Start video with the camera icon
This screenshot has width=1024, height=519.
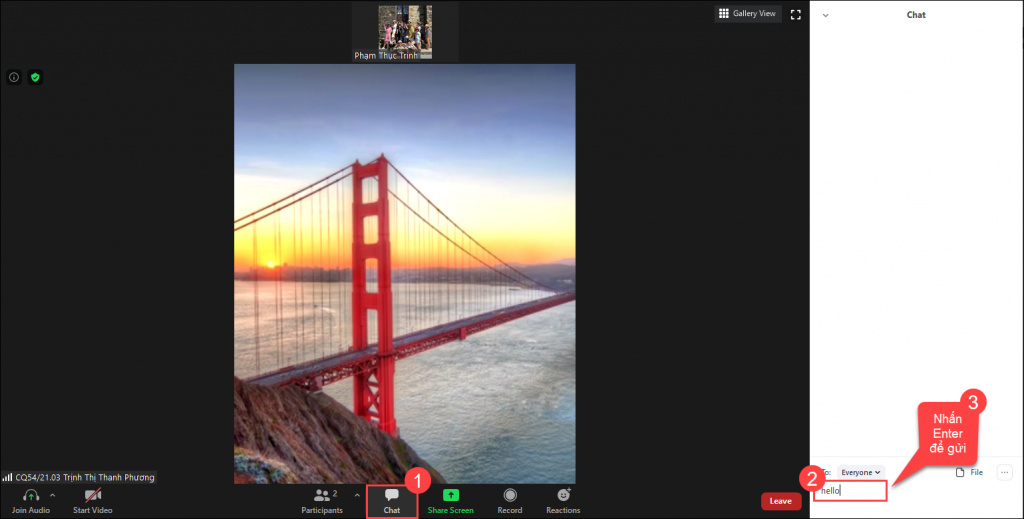point(92,496)
